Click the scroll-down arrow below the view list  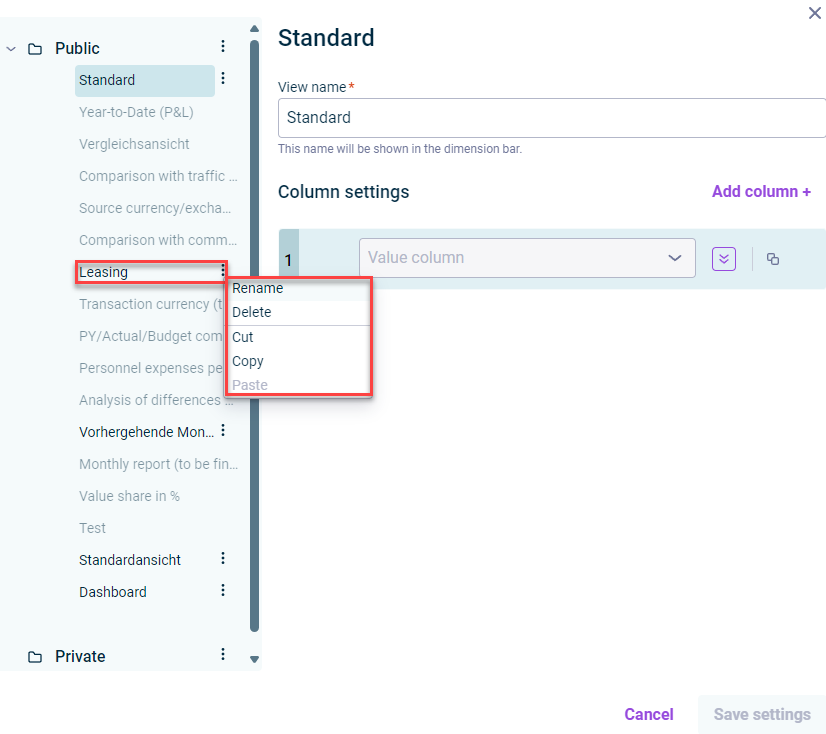point(254,658)
